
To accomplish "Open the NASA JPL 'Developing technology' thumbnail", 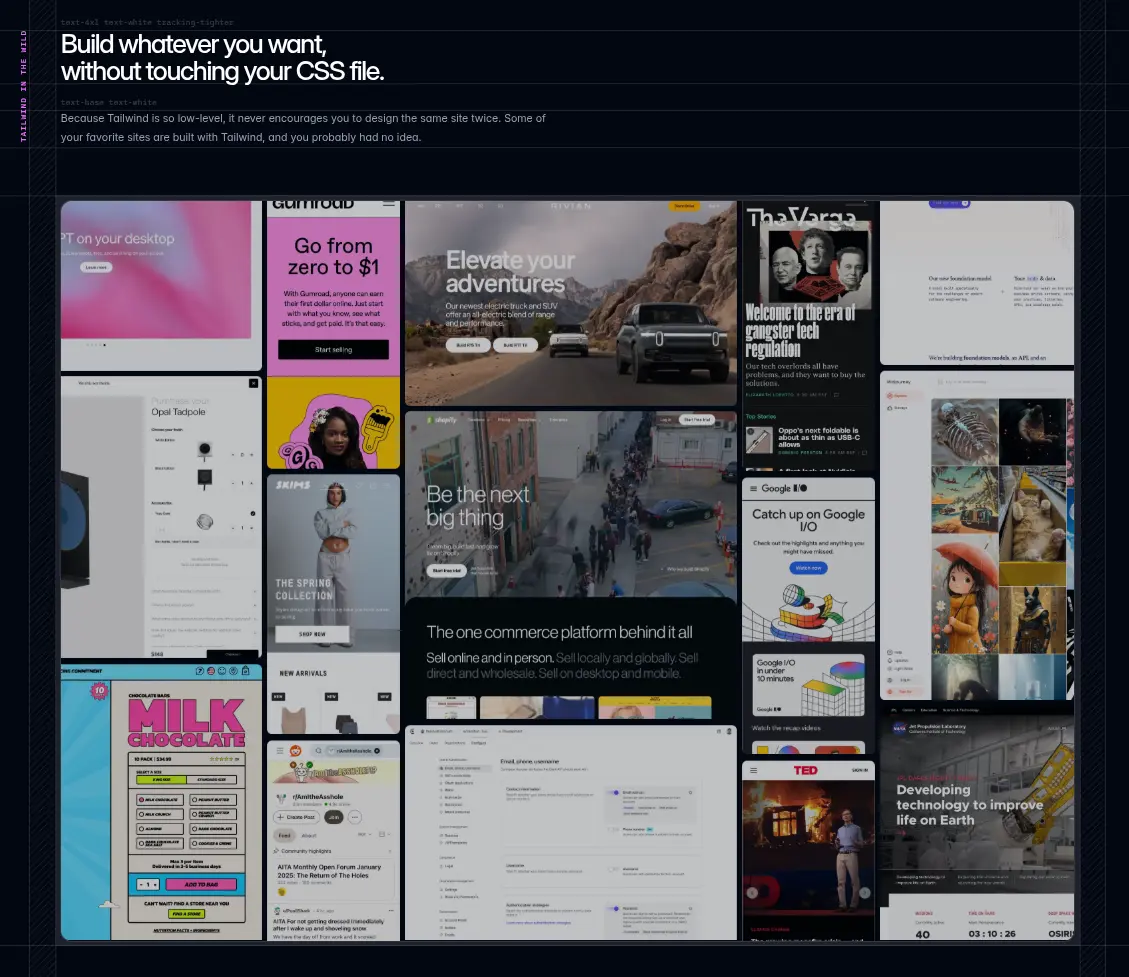I will [x=977, y=822].
